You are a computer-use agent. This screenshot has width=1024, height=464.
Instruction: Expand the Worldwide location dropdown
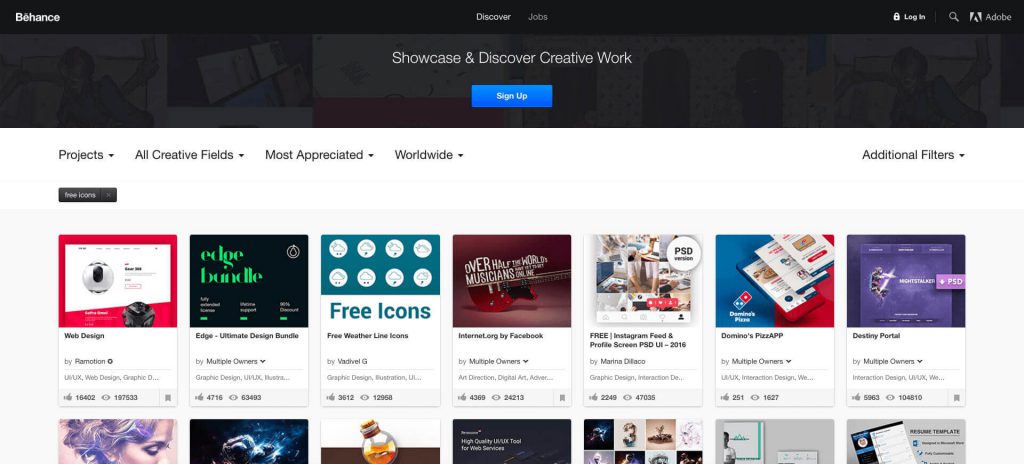pyautogui.click(x=429, y=155)
